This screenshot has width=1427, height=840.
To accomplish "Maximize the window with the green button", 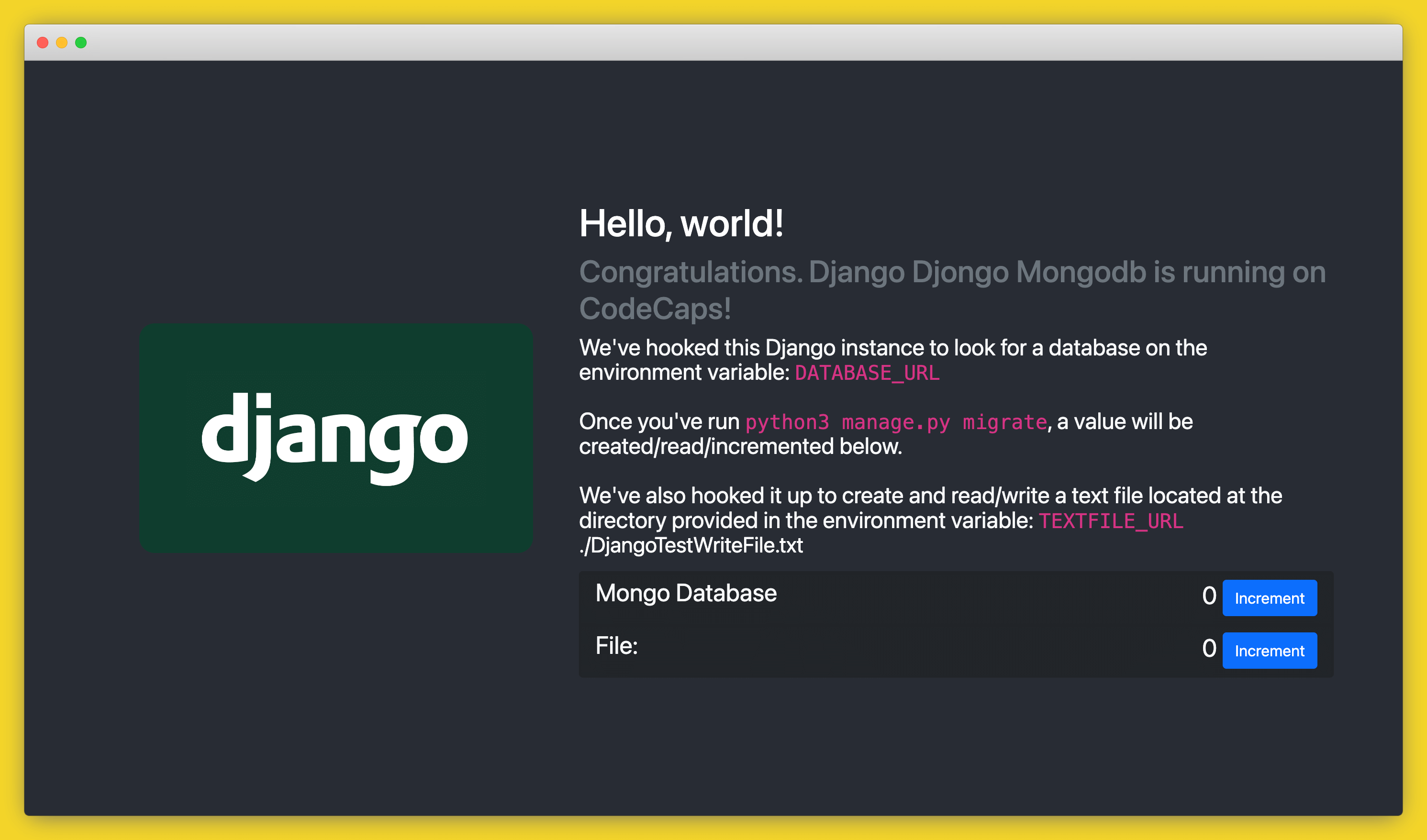I will [x=81, y=42].
